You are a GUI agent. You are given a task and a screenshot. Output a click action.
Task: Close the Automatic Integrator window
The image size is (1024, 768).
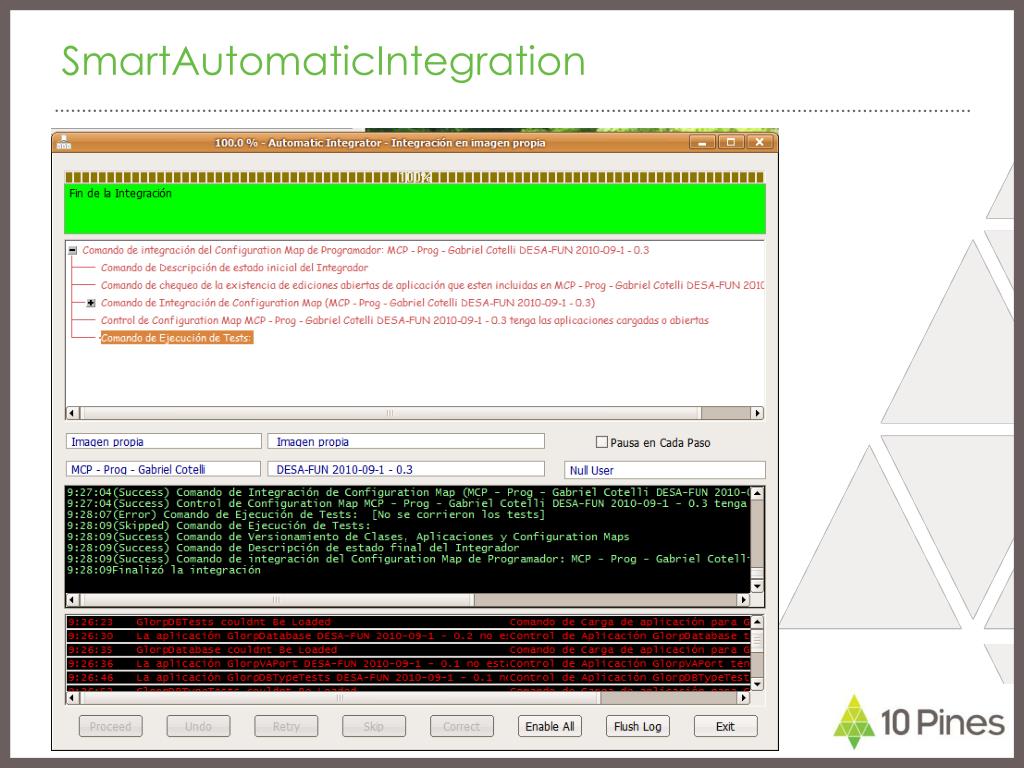click(x=760, y=142)
